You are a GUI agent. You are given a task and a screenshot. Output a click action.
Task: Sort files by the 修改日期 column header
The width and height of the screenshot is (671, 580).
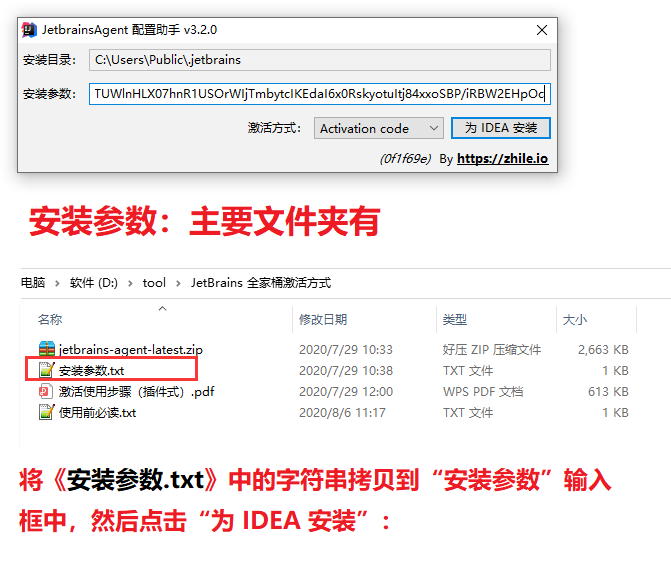pyautogui.click(x=322, y=319)
